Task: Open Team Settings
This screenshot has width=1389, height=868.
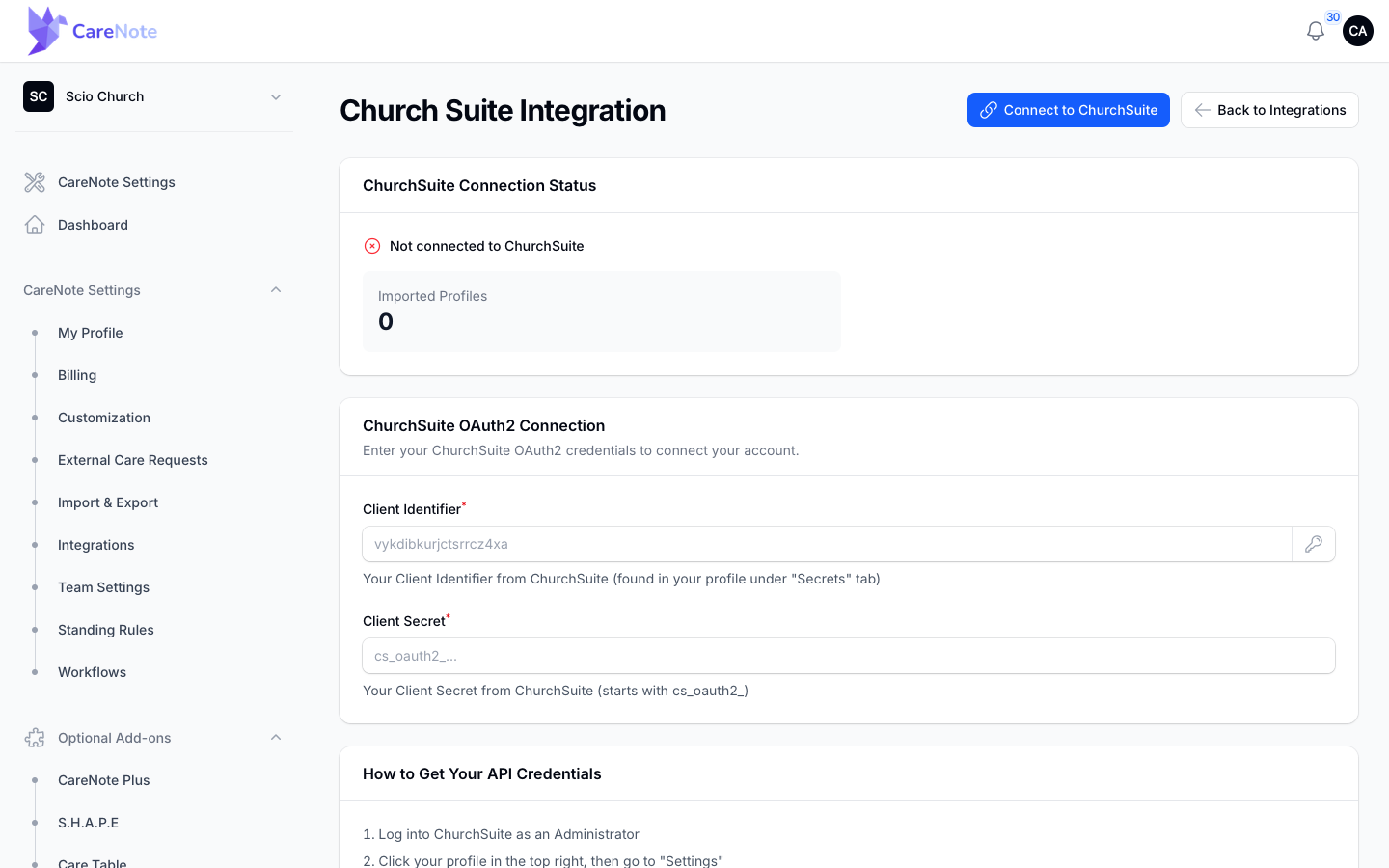Action: [x=104, y=587]
